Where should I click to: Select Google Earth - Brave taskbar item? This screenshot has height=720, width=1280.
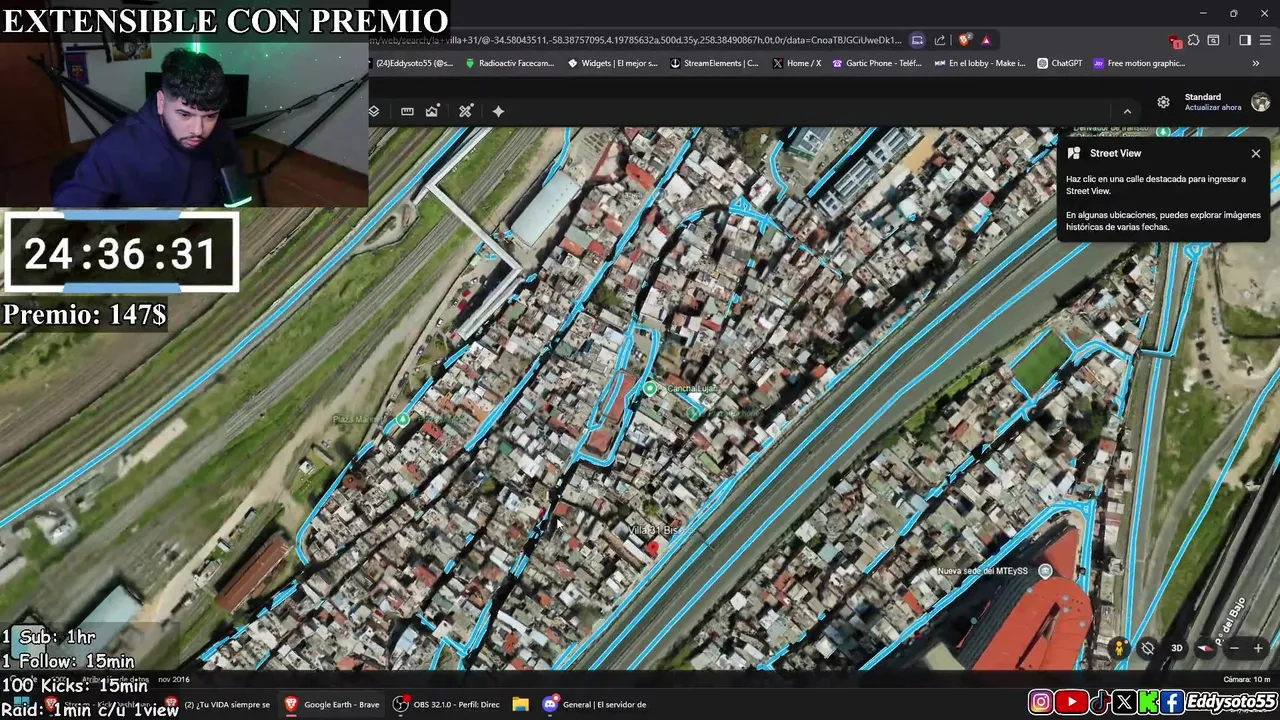coord(332,704)
